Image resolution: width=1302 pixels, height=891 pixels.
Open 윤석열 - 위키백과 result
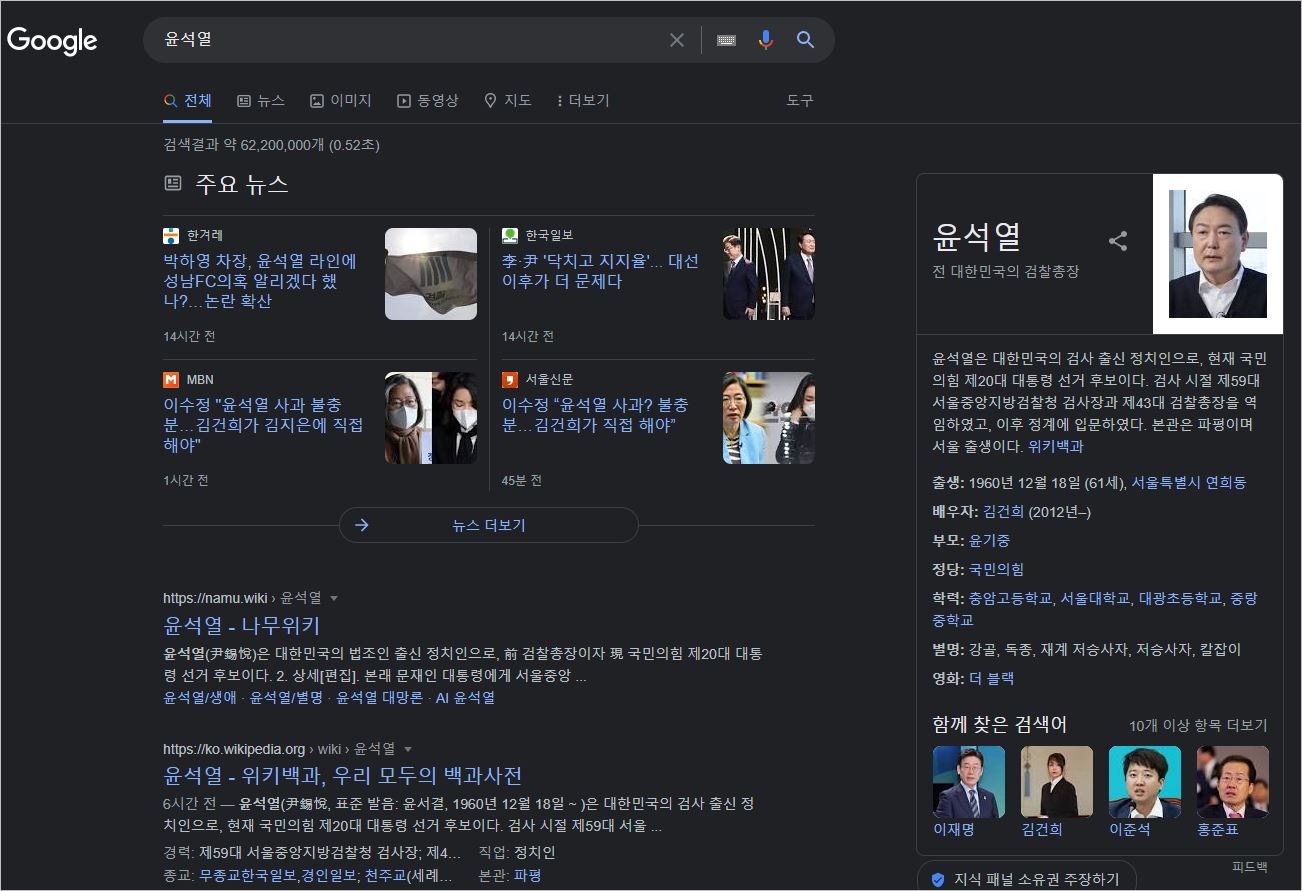pos(343,776)
